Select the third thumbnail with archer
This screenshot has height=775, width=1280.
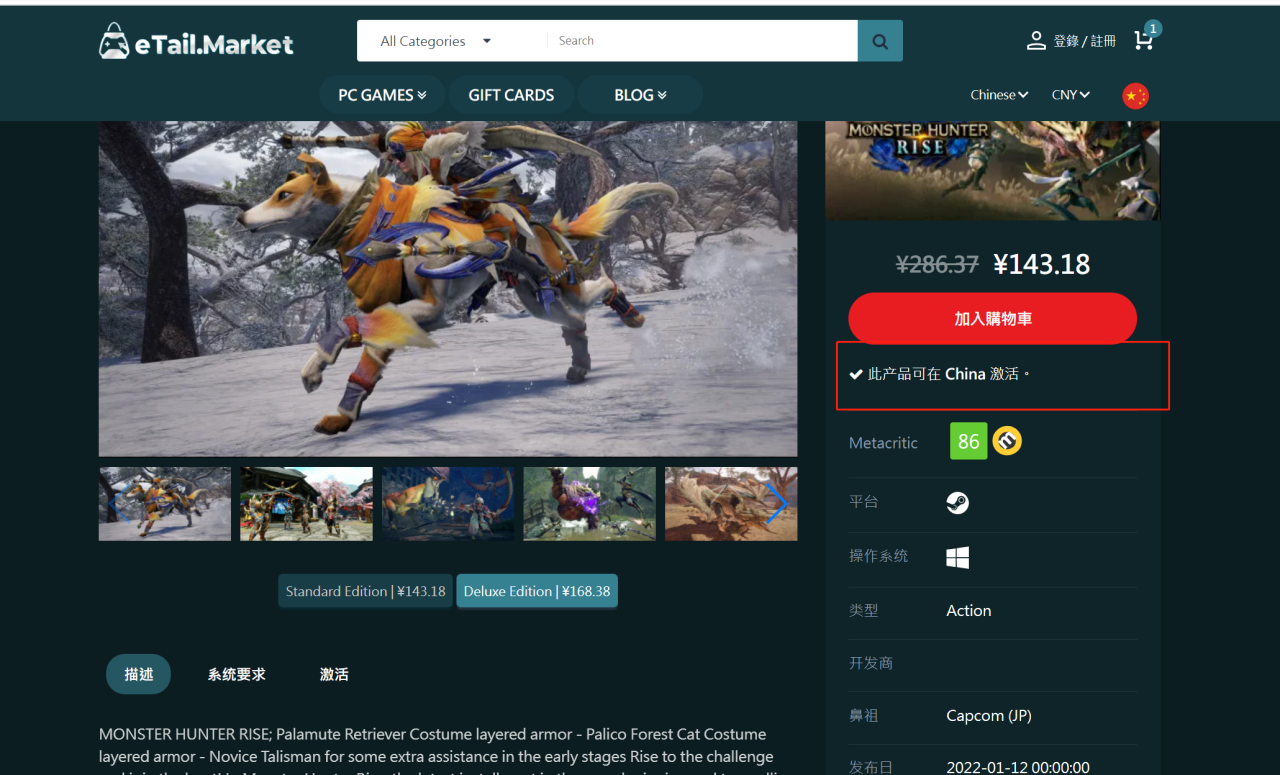[448, 504]
